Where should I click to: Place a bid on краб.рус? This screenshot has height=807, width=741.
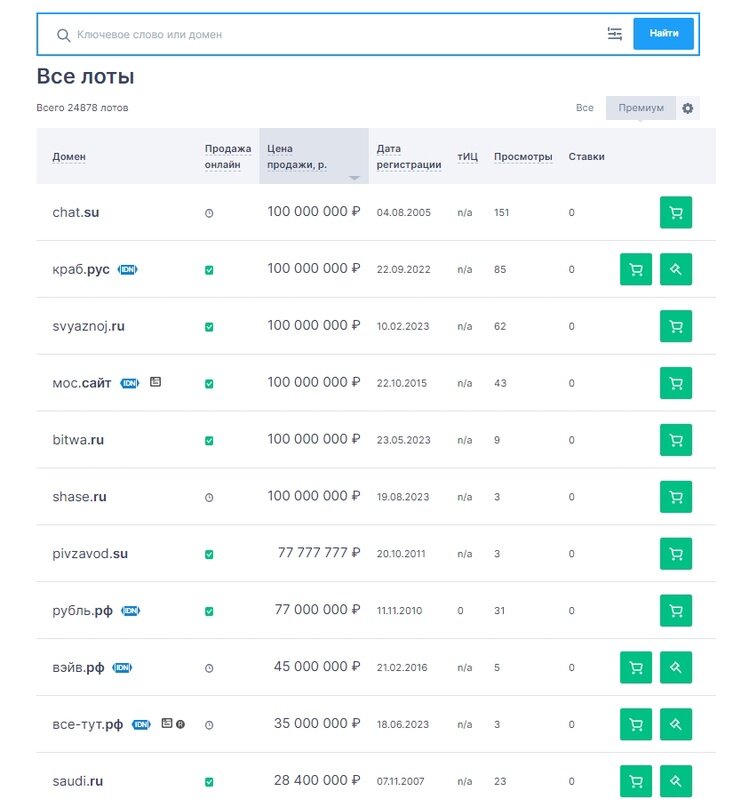(x=676, y=269)
